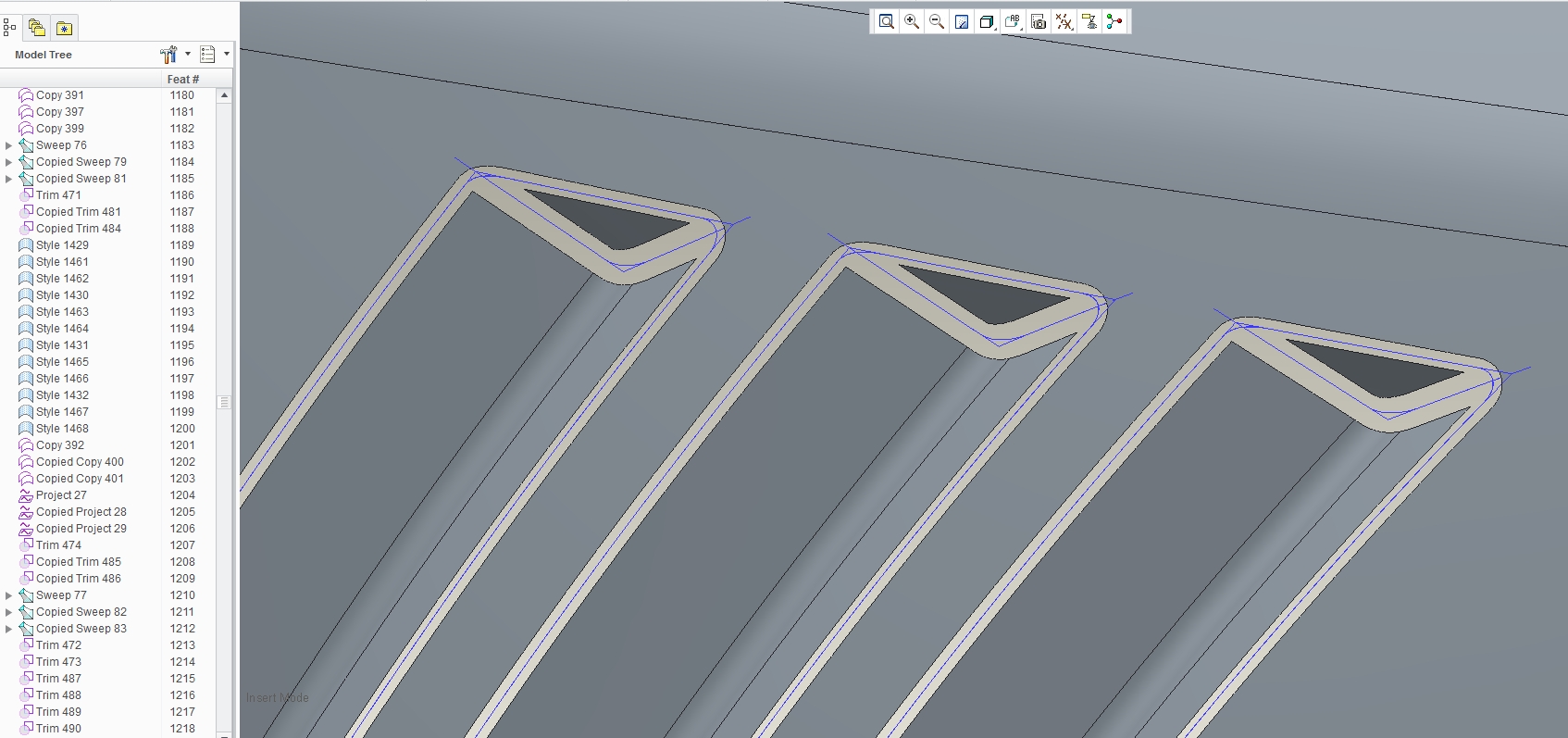The height and width of the screenshot is (738, 1568).
Task: Select the Project 27 feature
Action: coord(61,495)
